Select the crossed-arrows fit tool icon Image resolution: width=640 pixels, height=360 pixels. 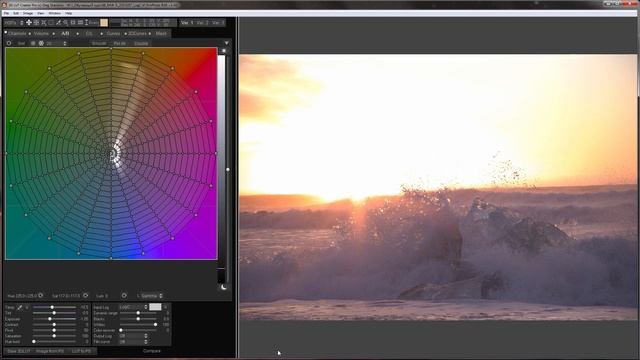point(44,22)
